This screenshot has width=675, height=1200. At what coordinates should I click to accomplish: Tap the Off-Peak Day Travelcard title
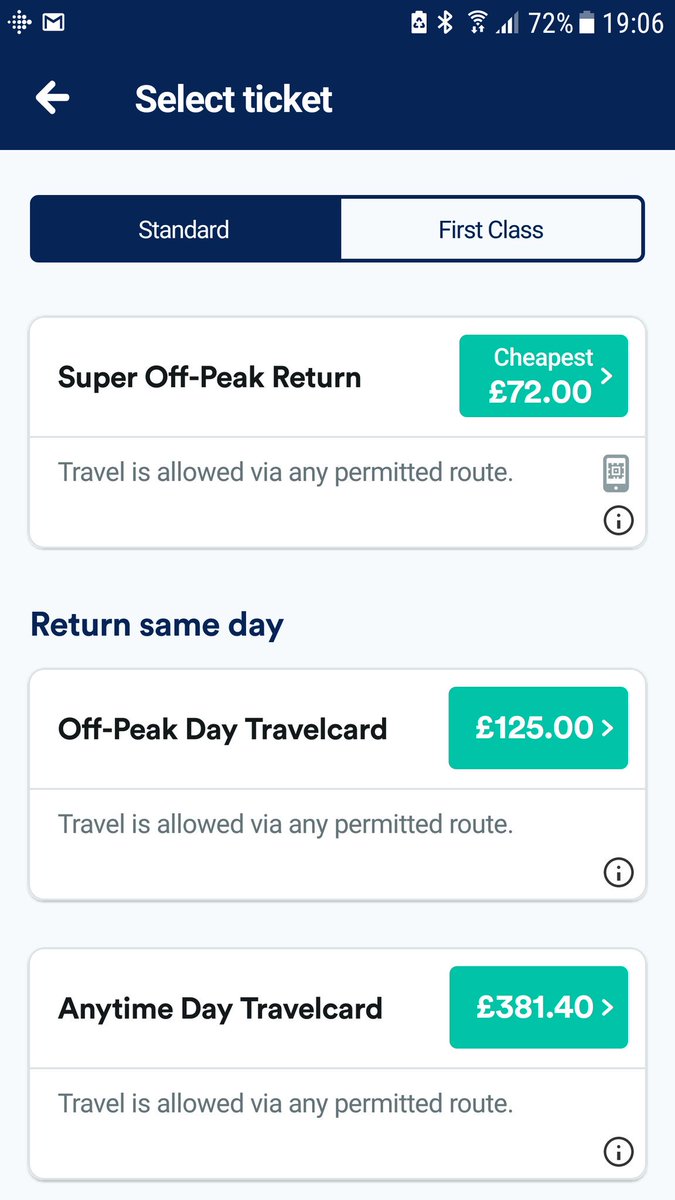pyautogui.click(x=222, y=729)
